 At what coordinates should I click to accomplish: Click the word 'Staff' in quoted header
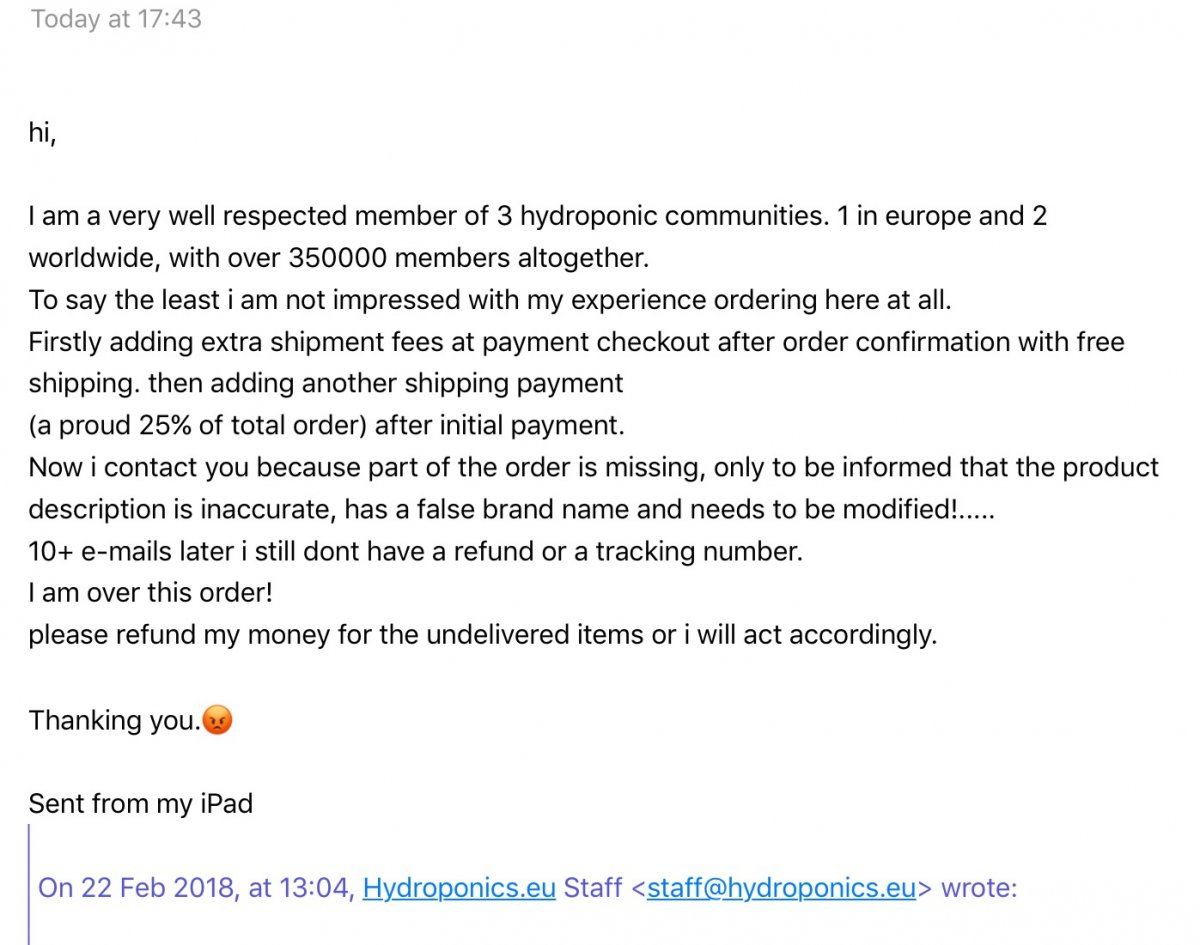(x=593, y=887)
